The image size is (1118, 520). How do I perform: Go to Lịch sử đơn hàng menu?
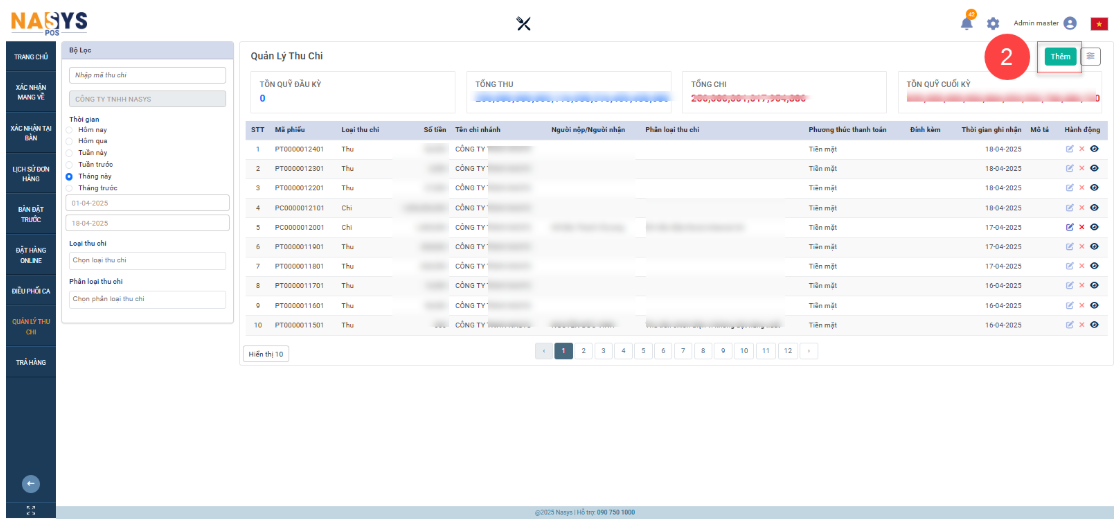pyautogui.click(x=30, y=173)
